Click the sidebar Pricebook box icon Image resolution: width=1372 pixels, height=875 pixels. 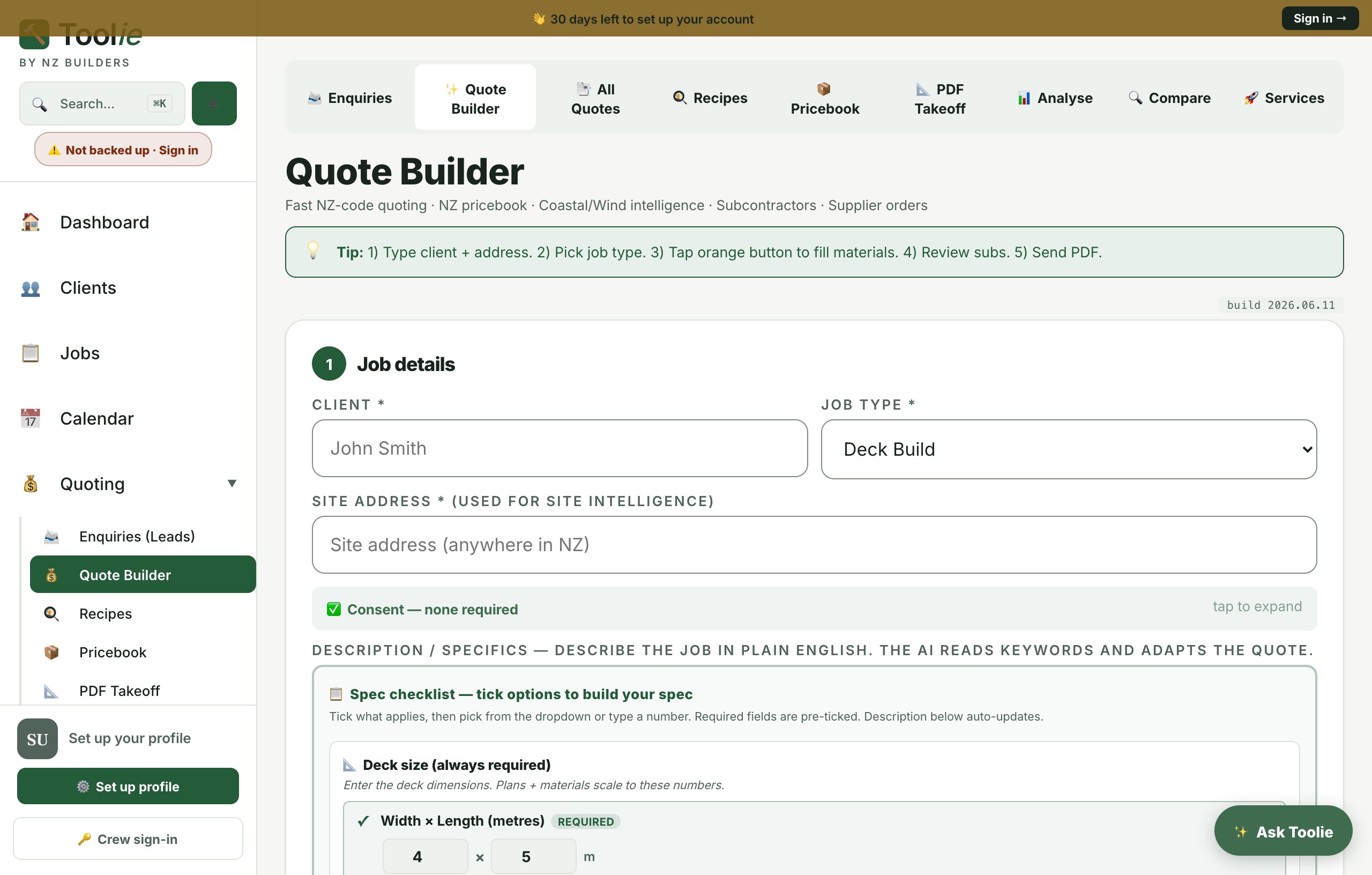click(51, 651)
